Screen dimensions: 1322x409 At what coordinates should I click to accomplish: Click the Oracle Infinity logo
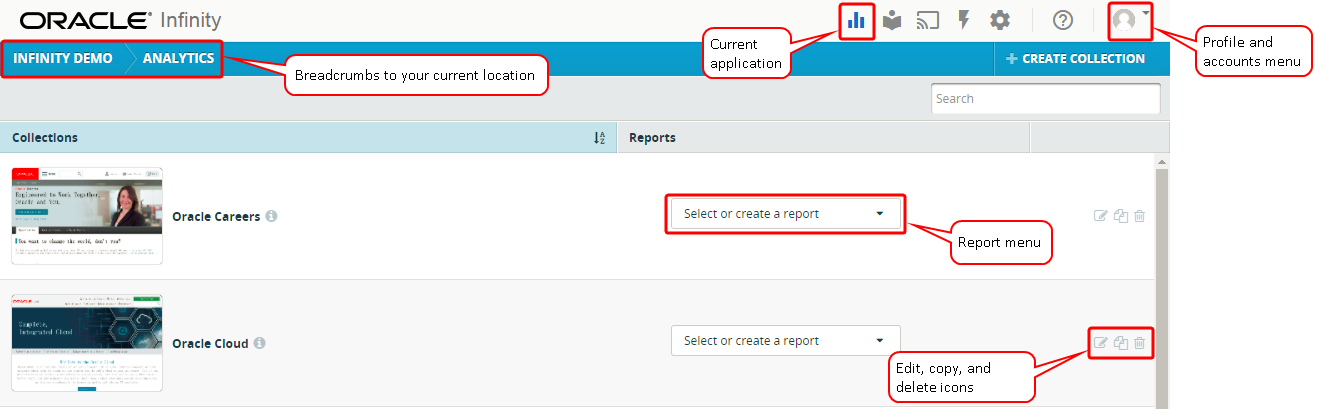pos(120,20)
